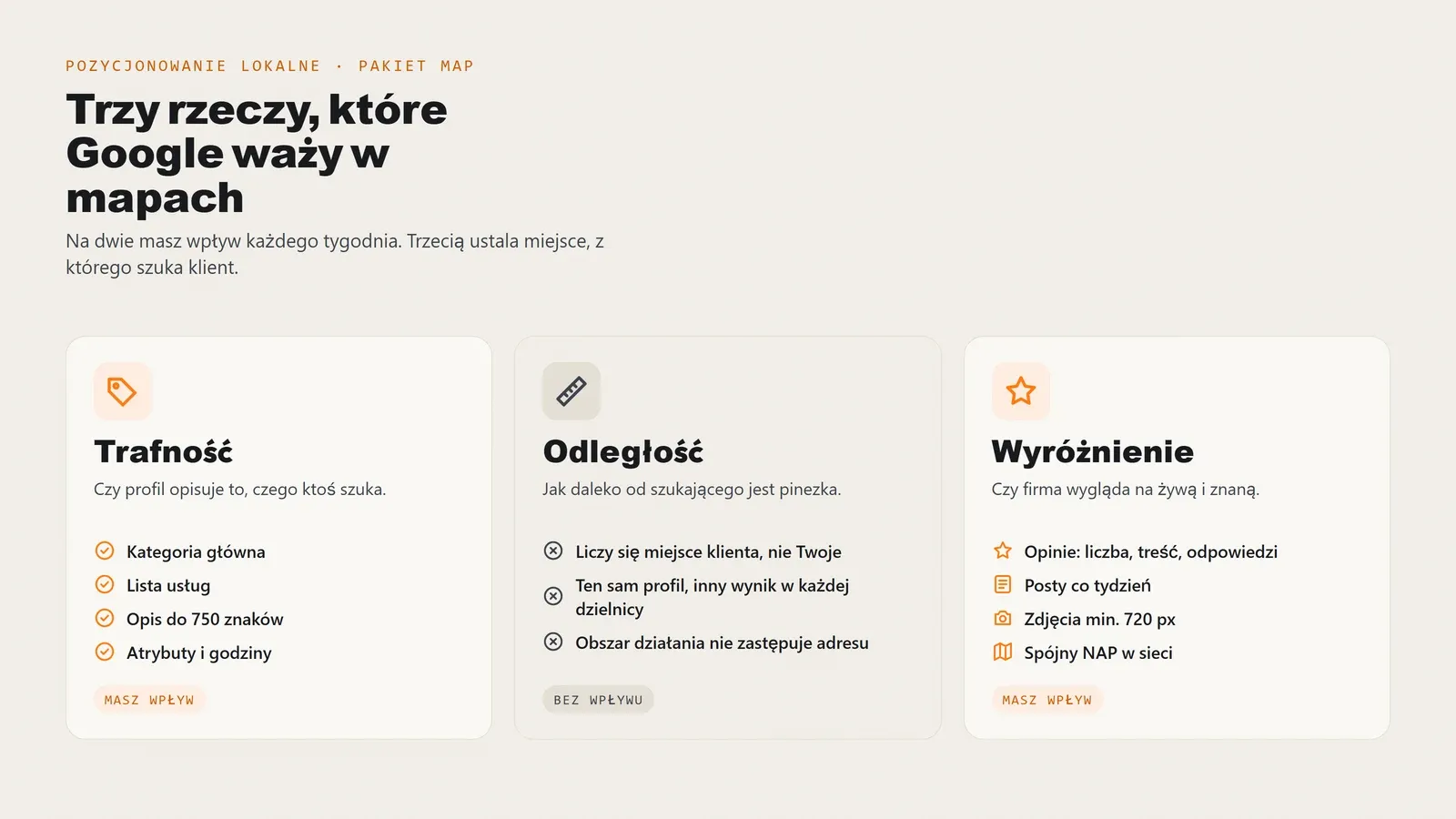This screenshot has width=1456, height=819.
Task: Click the MASZ WPŁYW badge in Wyróżnienie card
Action: click(1046, 700)
